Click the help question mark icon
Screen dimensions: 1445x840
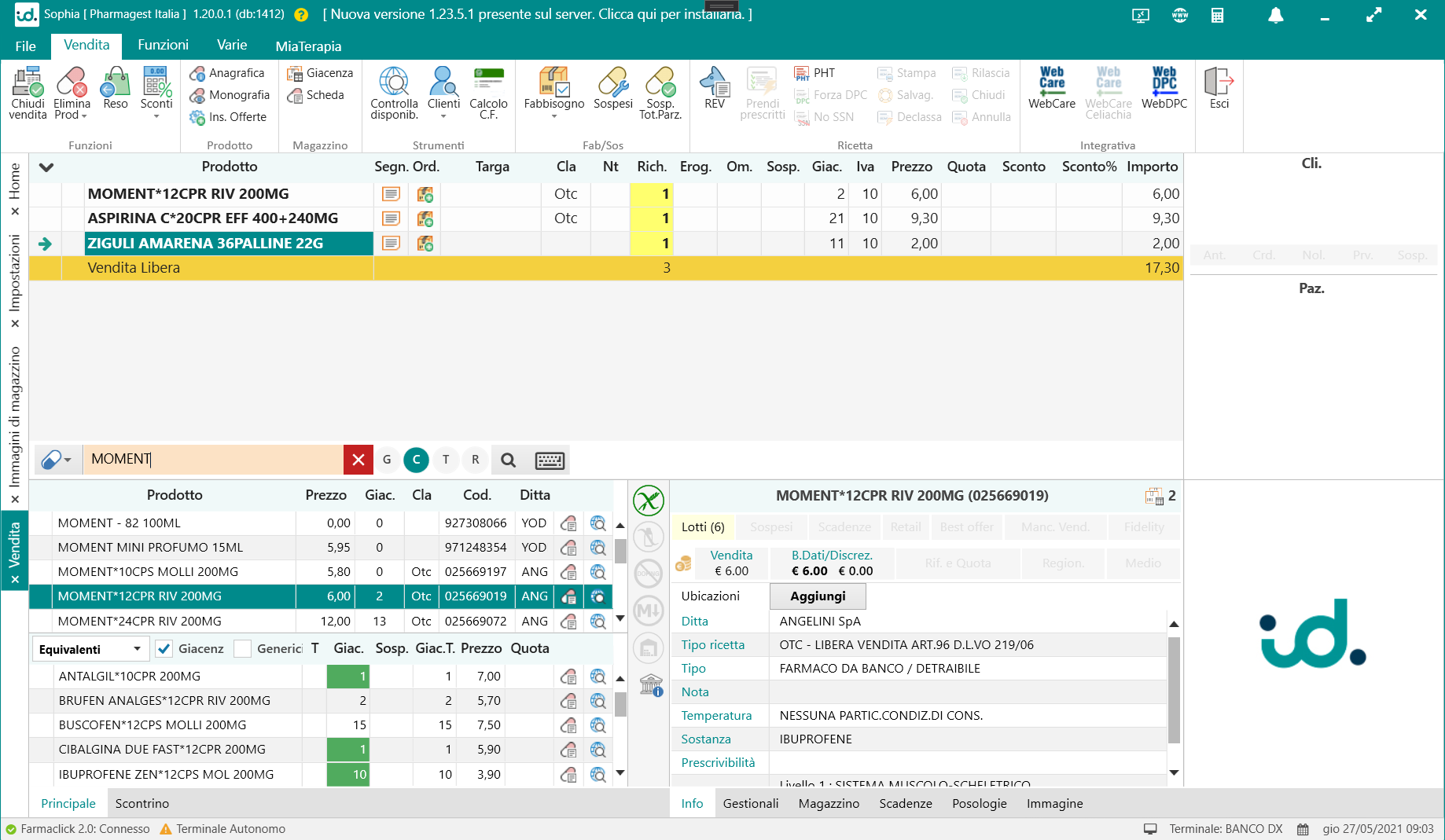tap(300, 15)
